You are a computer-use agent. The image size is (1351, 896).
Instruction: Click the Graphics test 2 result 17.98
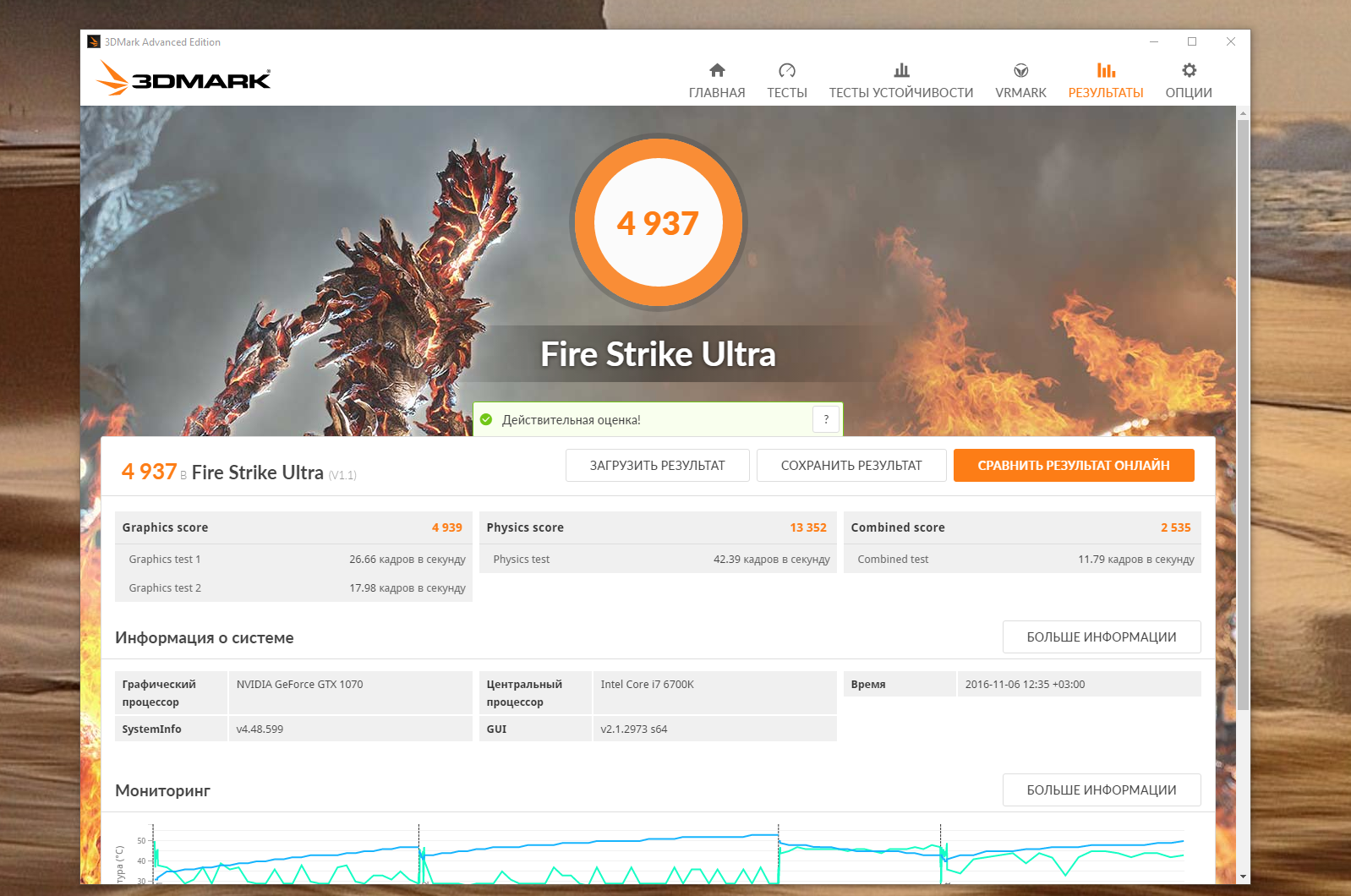407,588
